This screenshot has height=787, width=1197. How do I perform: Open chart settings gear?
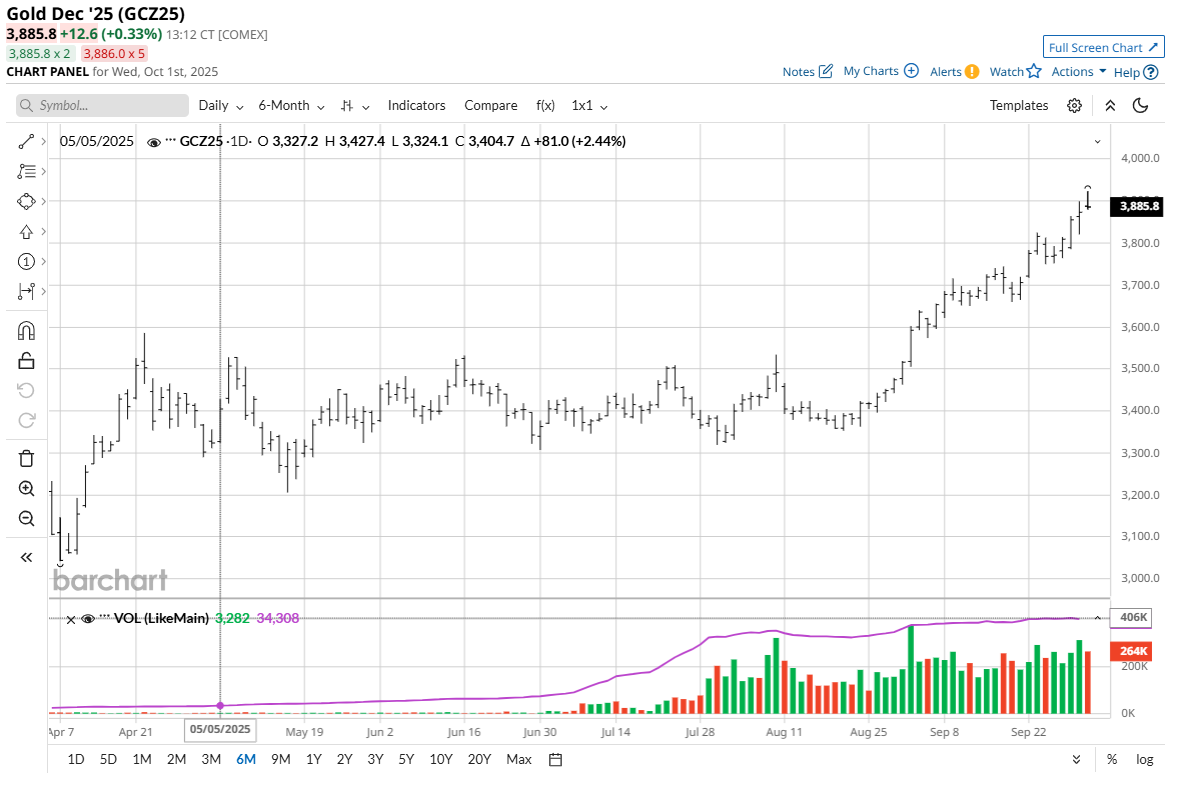1074,105
